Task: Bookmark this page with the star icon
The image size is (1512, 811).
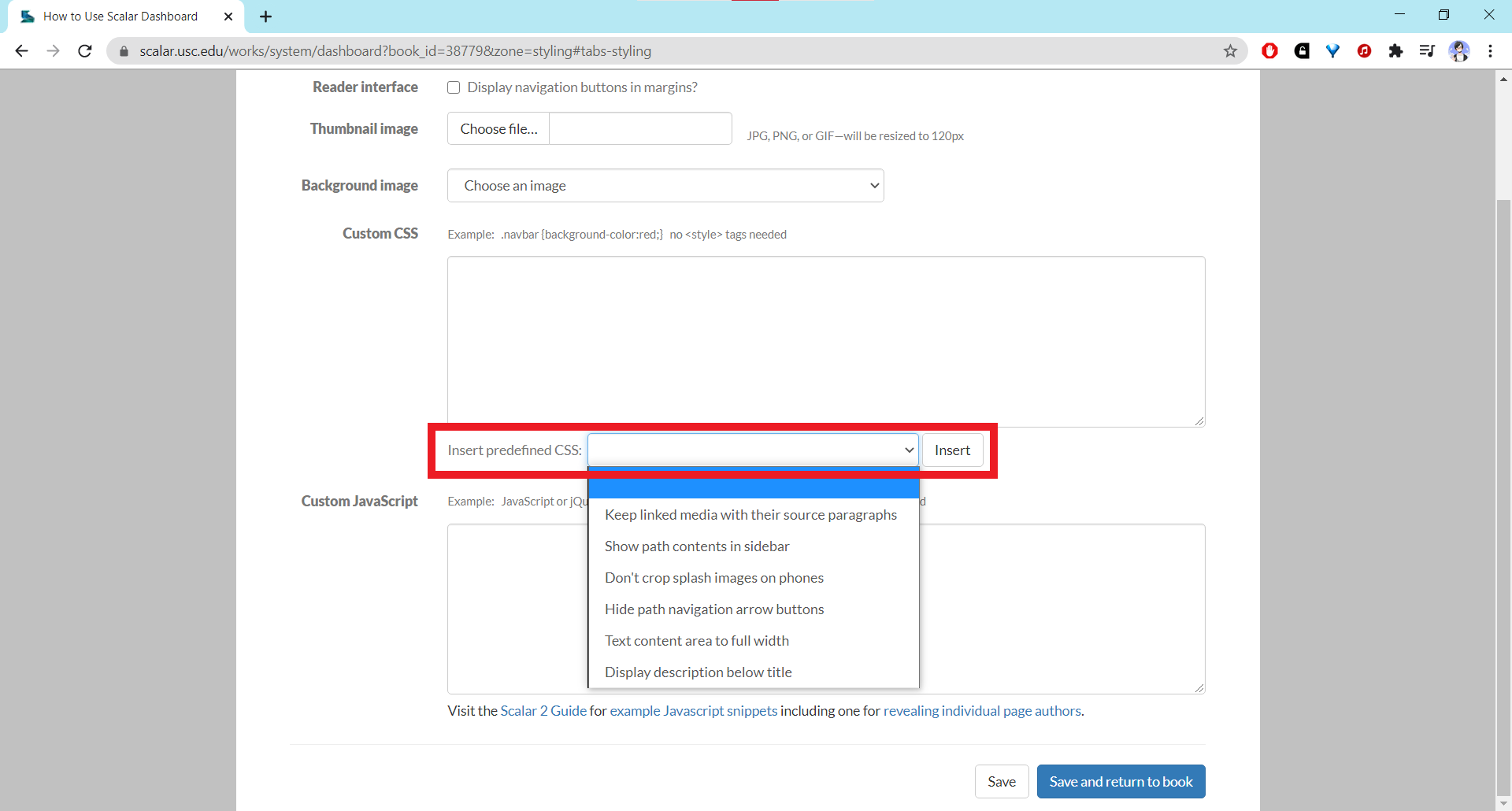Action: click(x=1230, y=51)
